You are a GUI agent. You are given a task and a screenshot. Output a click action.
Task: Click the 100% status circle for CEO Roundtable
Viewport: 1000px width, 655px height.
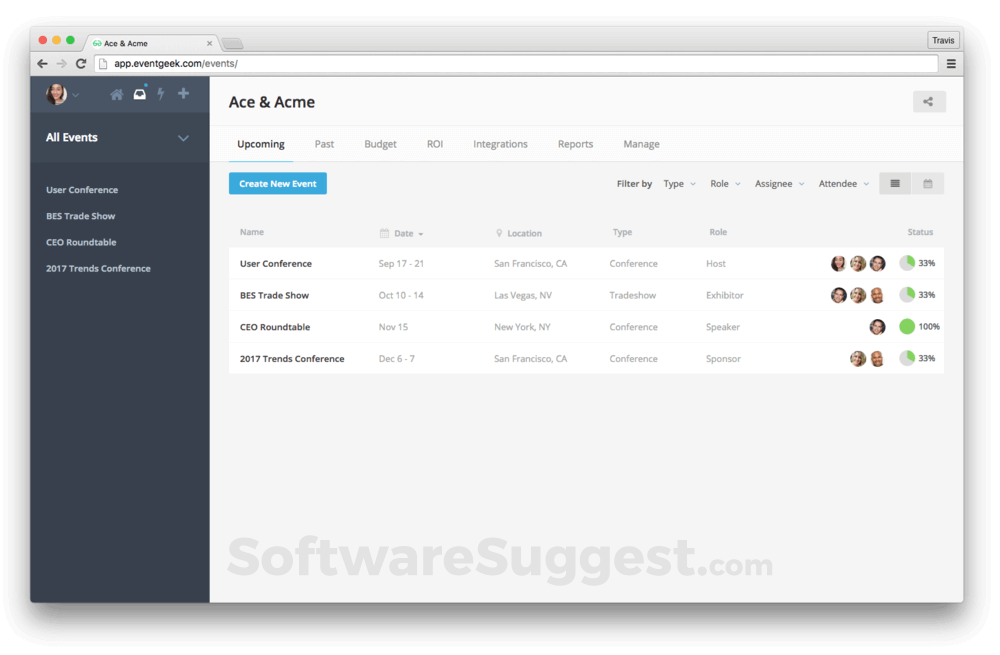[906, 326]
